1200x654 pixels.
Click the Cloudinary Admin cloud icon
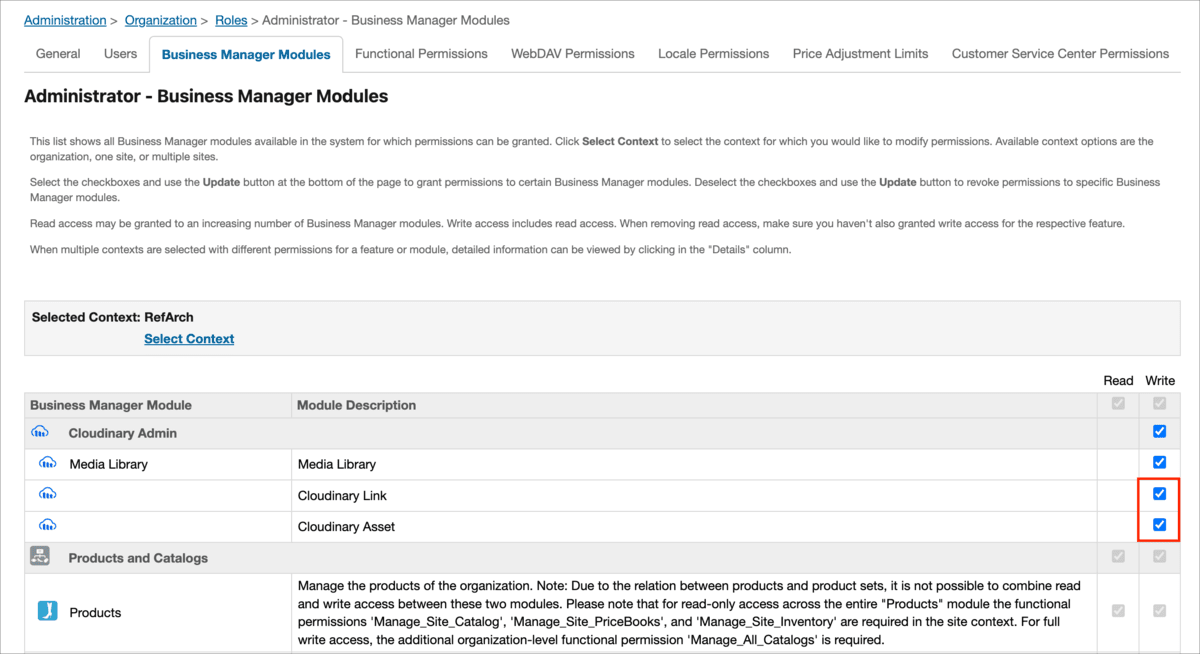40,433
